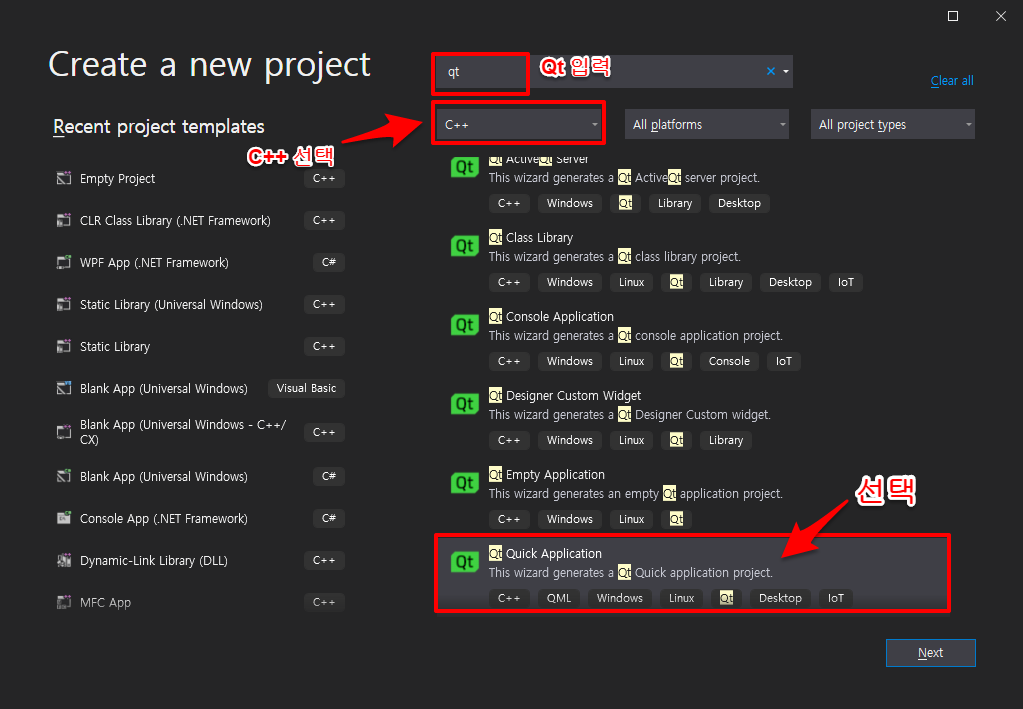The image size is (1023, 709).
Task: Click the Qt Quick Application template icon
Action: tap(465, 562)
